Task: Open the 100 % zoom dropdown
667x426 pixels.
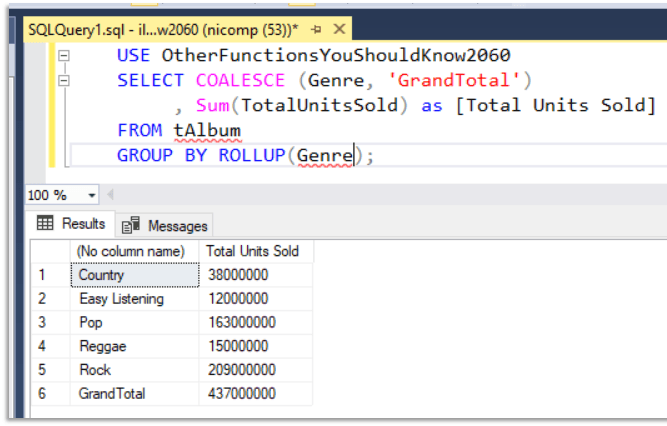Action: coord(92,195)
